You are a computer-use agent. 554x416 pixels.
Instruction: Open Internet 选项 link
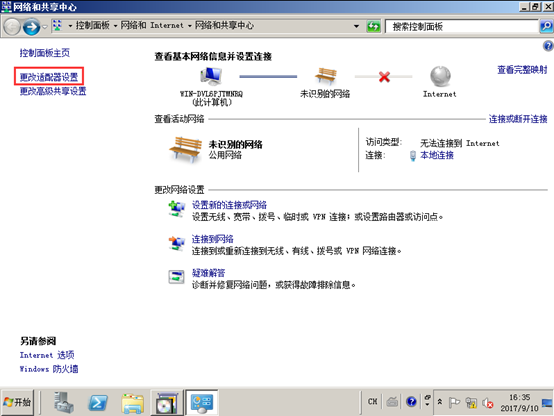point(47,355)
